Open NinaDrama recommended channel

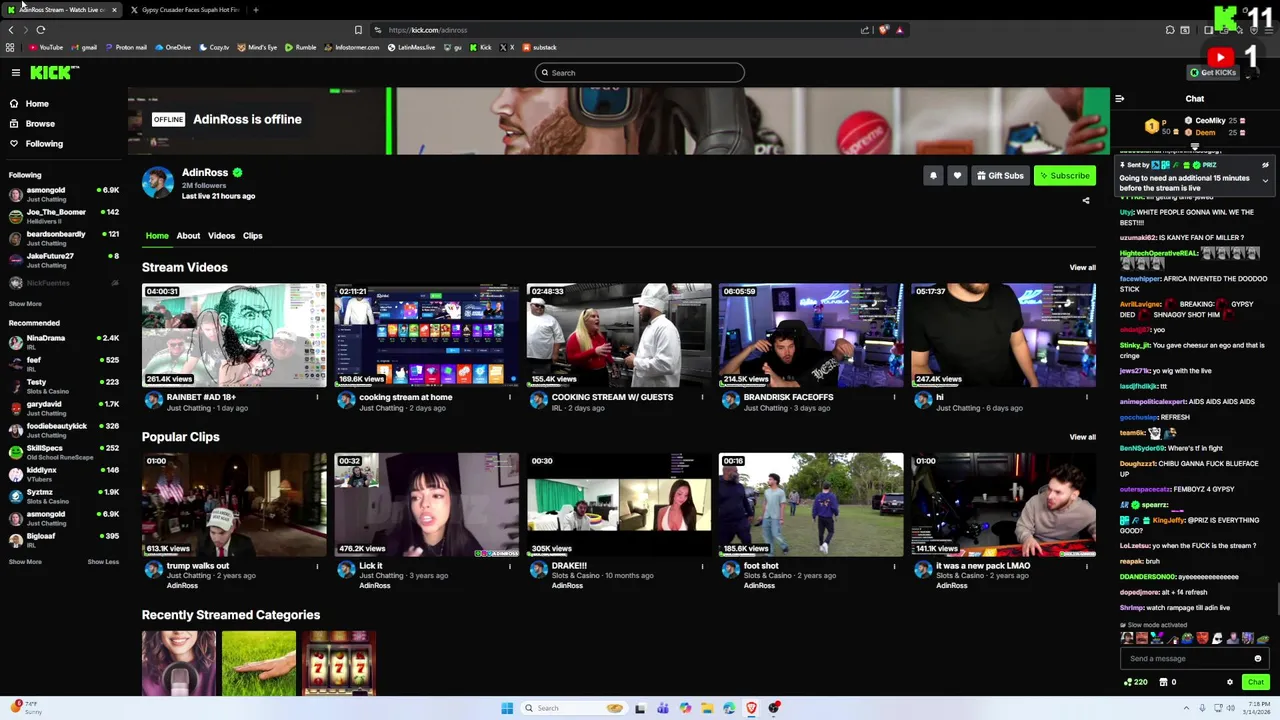(x=63, y=342)
